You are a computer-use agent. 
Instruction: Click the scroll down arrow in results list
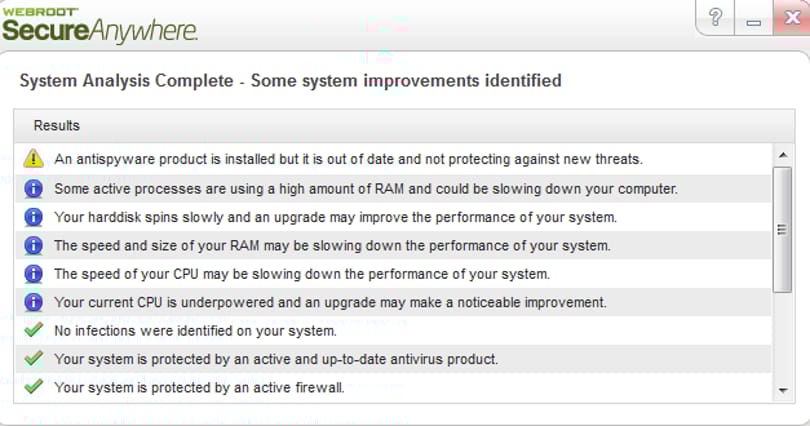click(783, 391)
